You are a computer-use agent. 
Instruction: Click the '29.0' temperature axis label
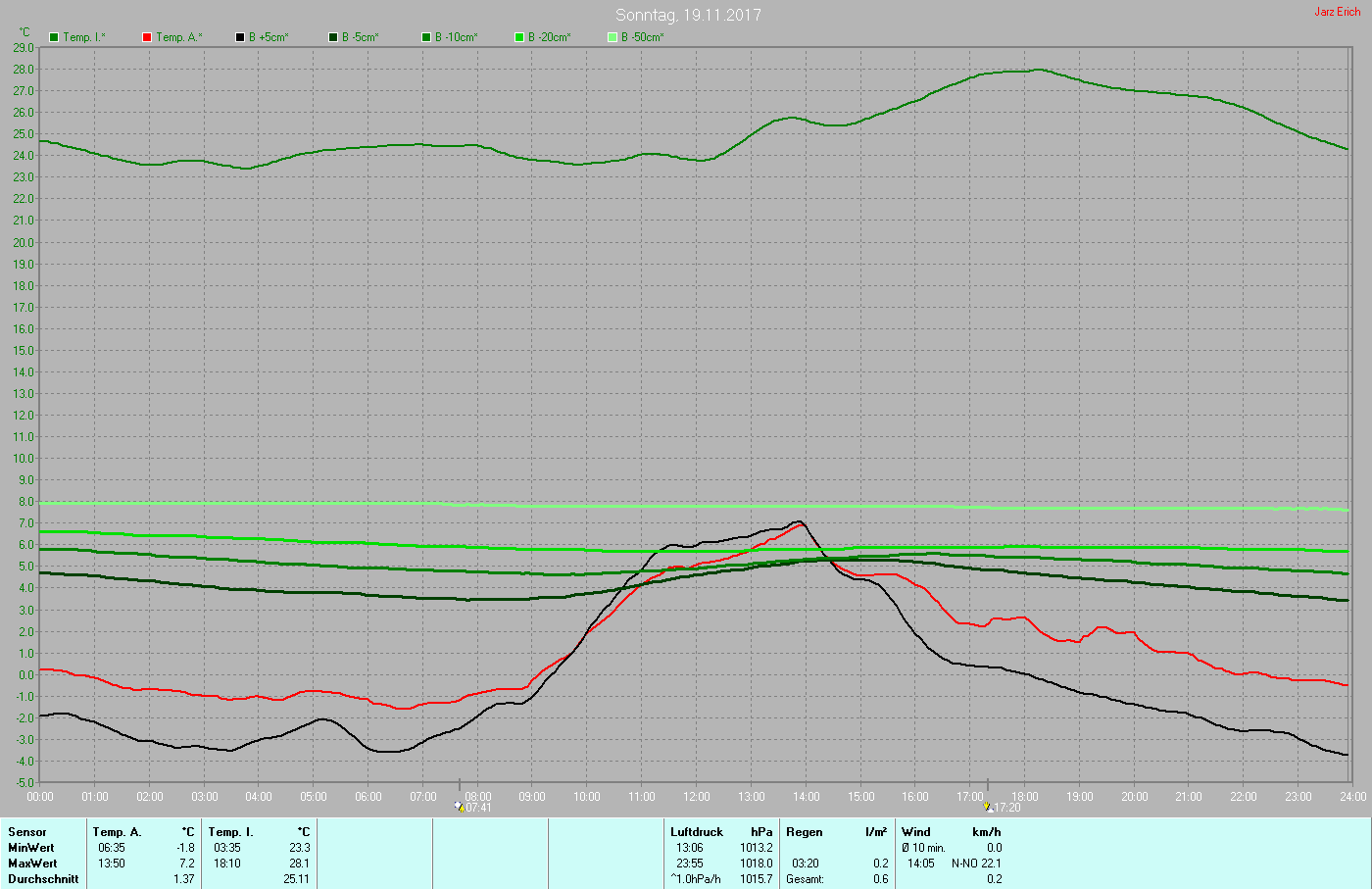click(x=24, y=47)
